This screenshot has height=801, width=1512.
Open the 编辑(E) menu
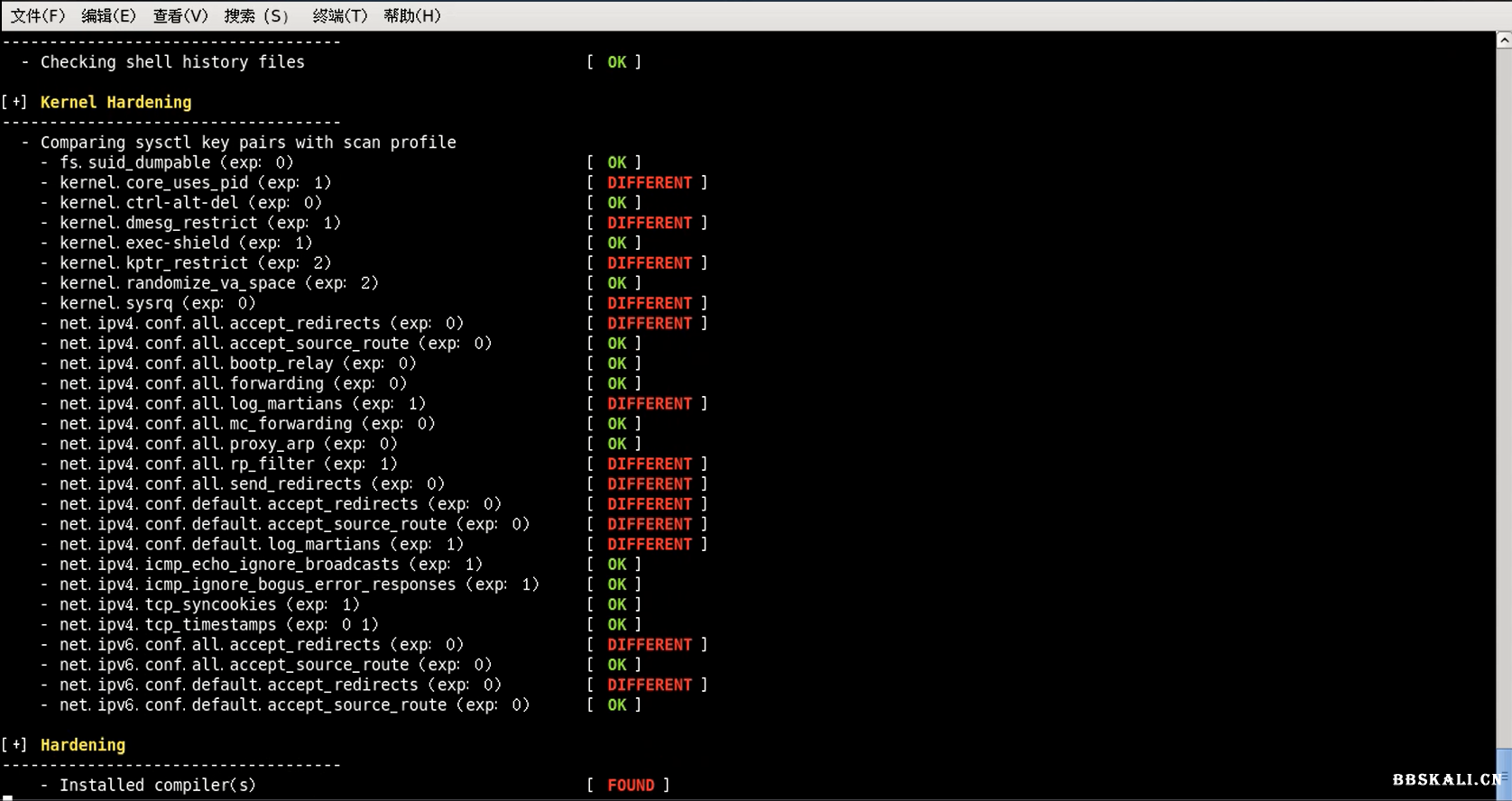(x=108, y=15)
